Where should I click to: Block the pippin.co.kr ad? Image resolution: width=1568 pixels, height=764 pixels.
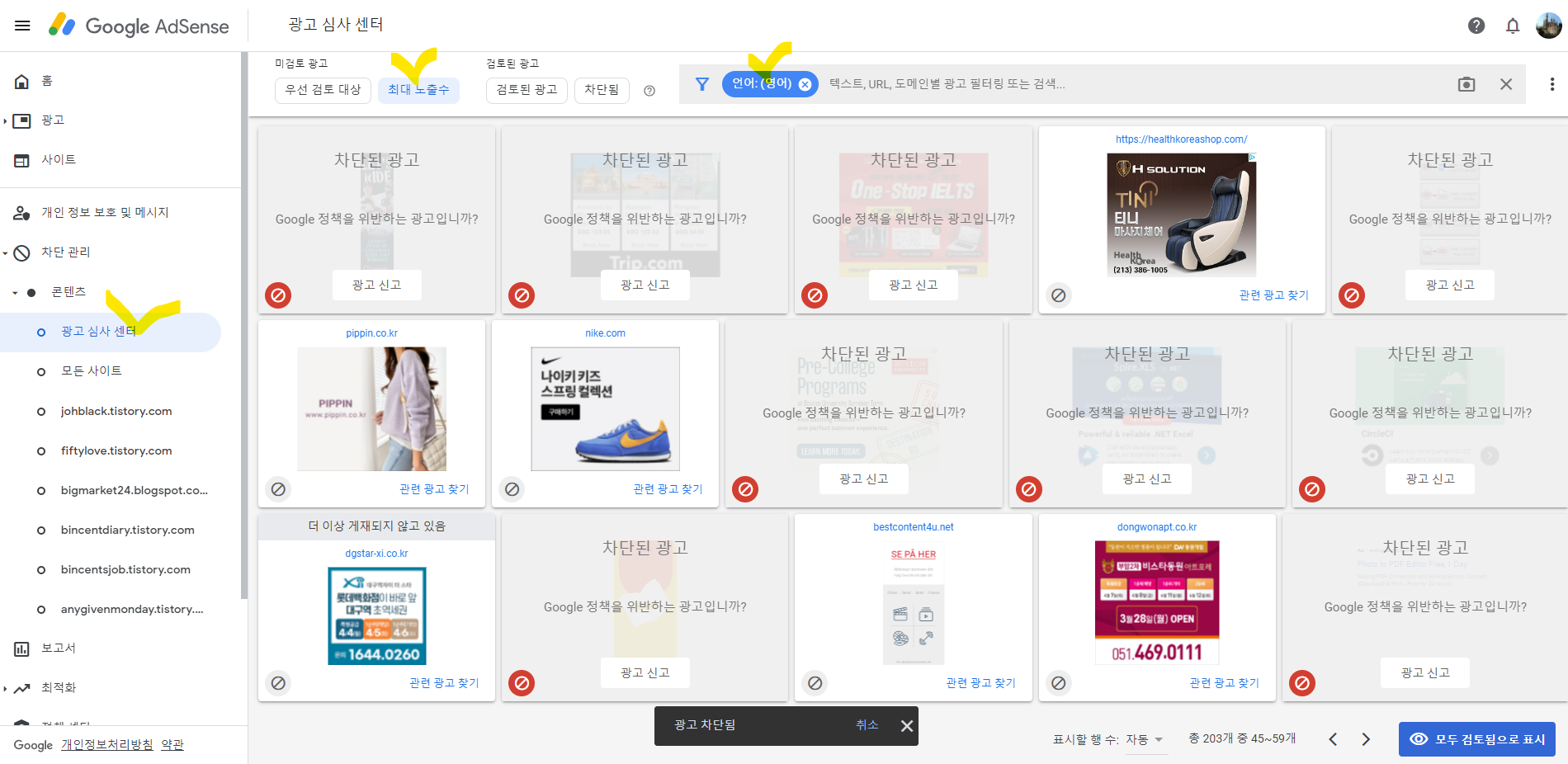click(x=278, y=489)
